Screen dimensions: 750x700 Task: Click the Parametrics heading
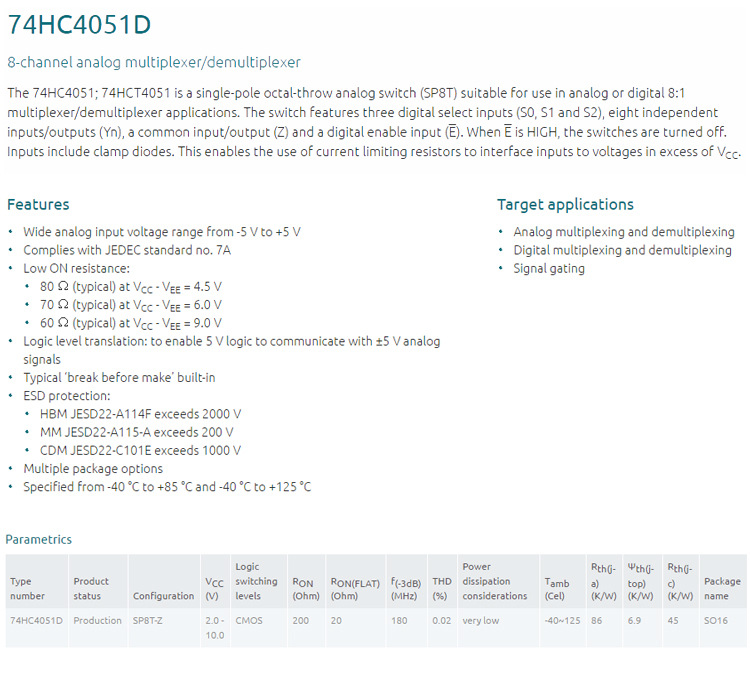pyautogui.click(x=39, y=539)
